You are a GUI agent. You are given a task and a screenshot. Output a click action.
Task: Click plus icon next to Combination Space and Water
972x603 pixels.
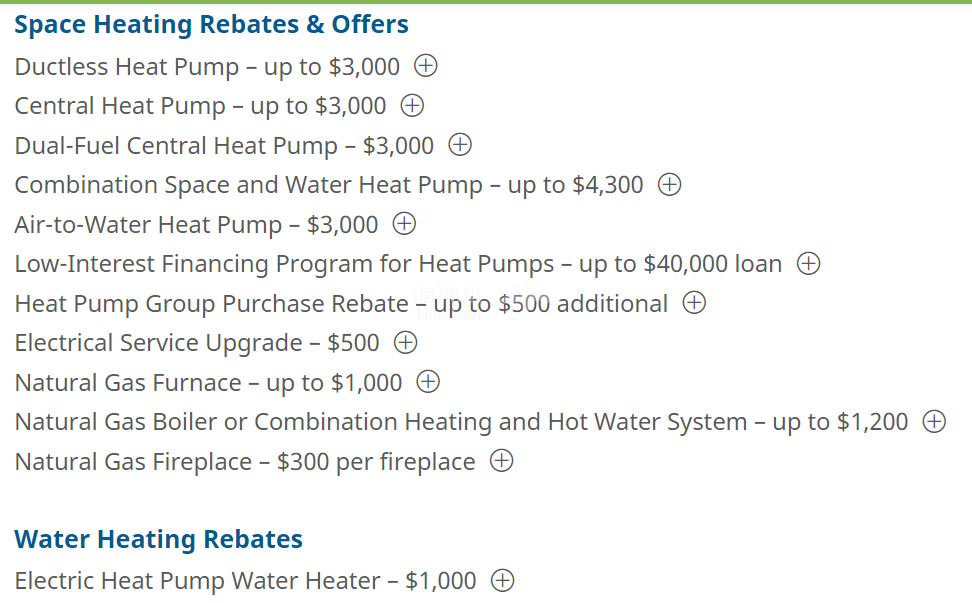[x=669, y=185]
